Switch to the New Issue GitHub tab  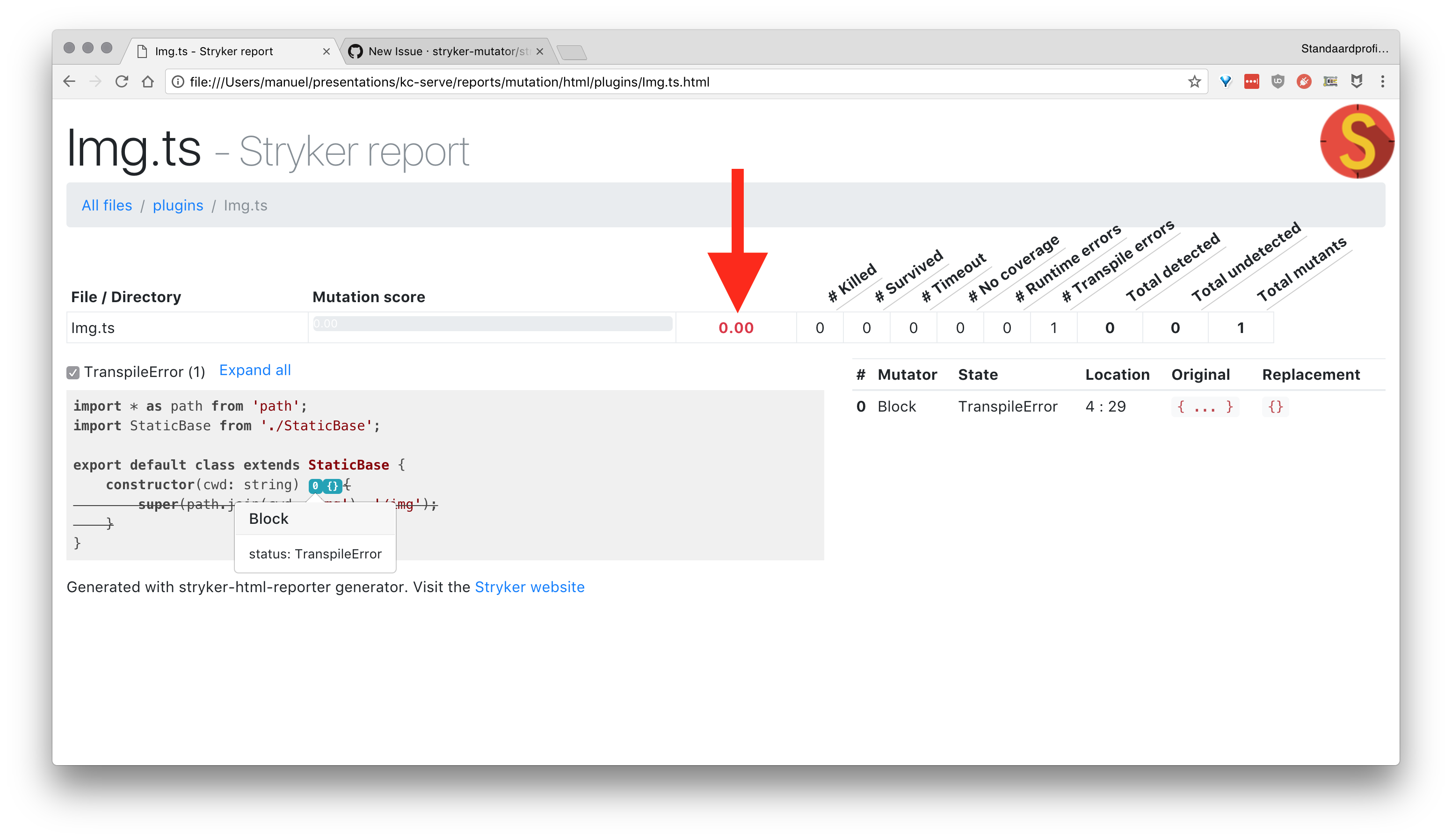447,51
